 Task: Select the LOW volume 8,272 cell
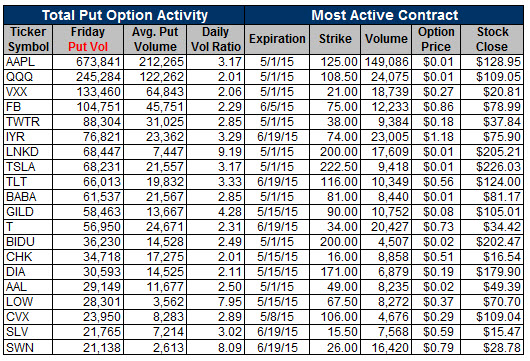tap(386, 302)
